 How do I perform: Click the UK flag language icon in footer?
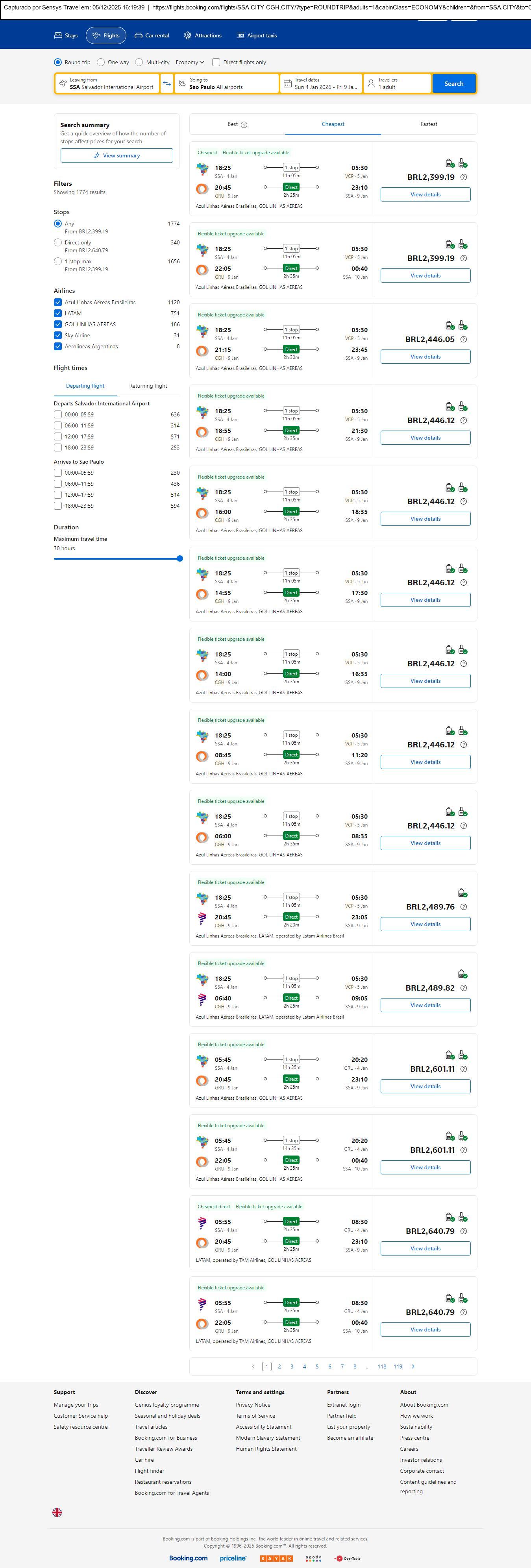pos(57,1512)
